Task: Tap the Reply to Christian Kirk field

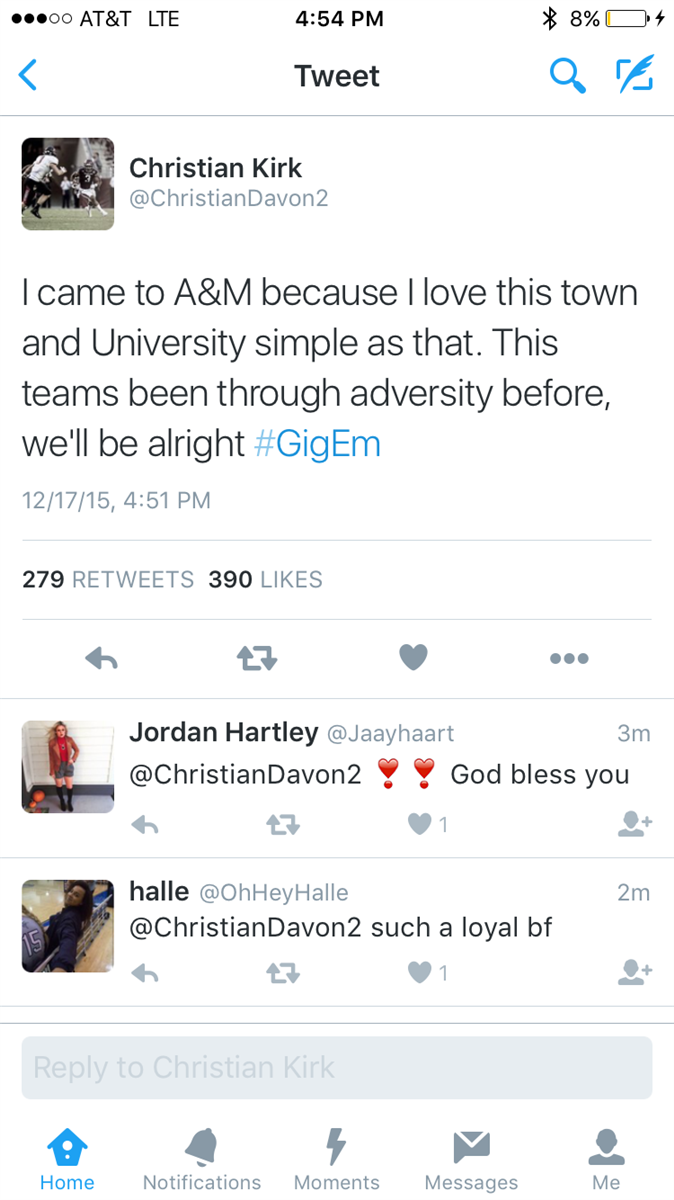Action: pyautogui.click(x=337, y=1068)
